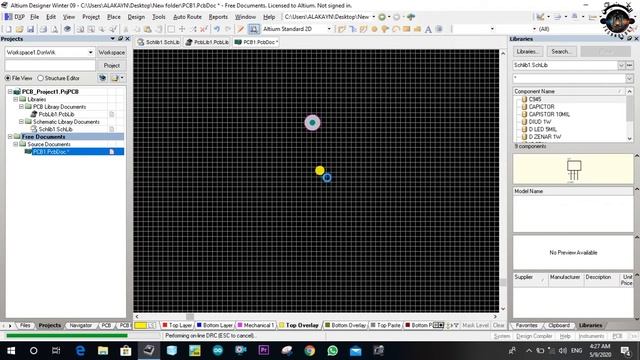Viewport: 640px width, 360px height.
Task: Select the Place Via tool icon
Action: pos(385,29)
